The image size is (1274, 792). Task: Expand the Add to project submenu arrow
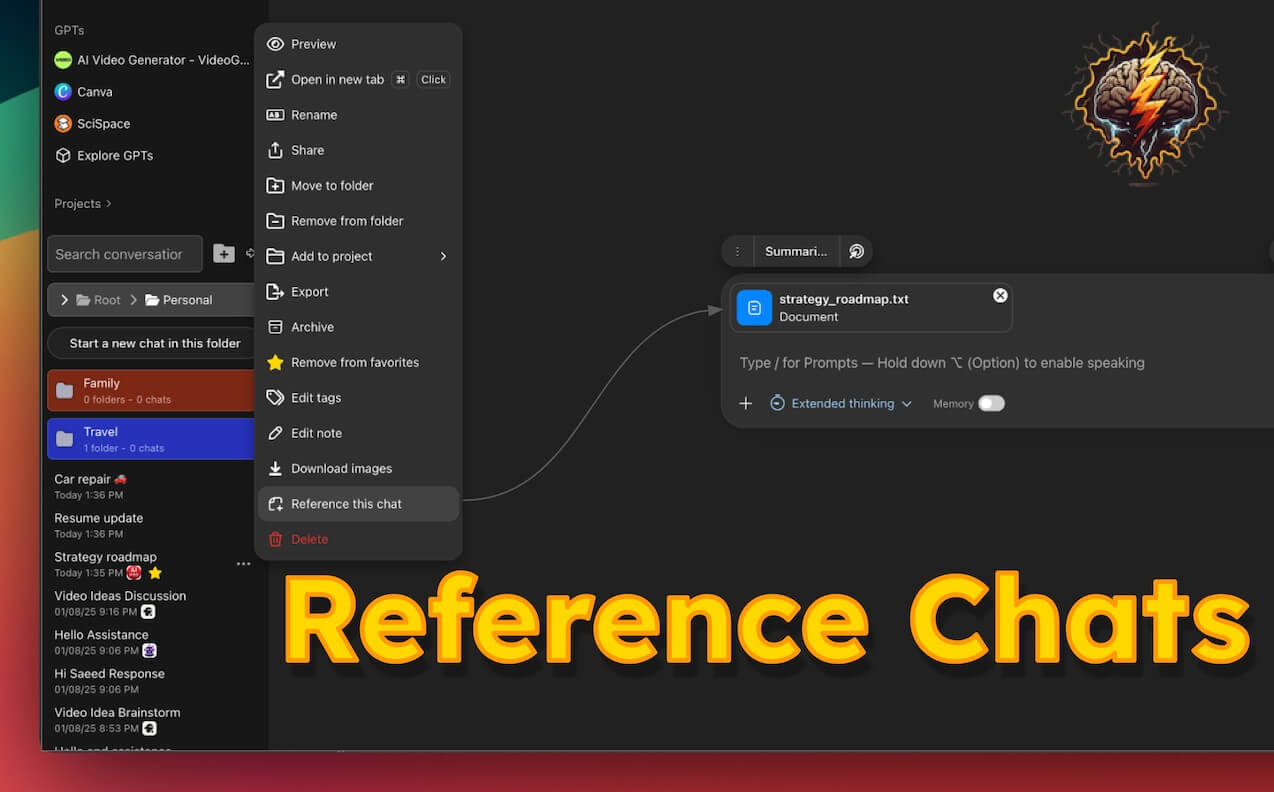coord(443,257)
